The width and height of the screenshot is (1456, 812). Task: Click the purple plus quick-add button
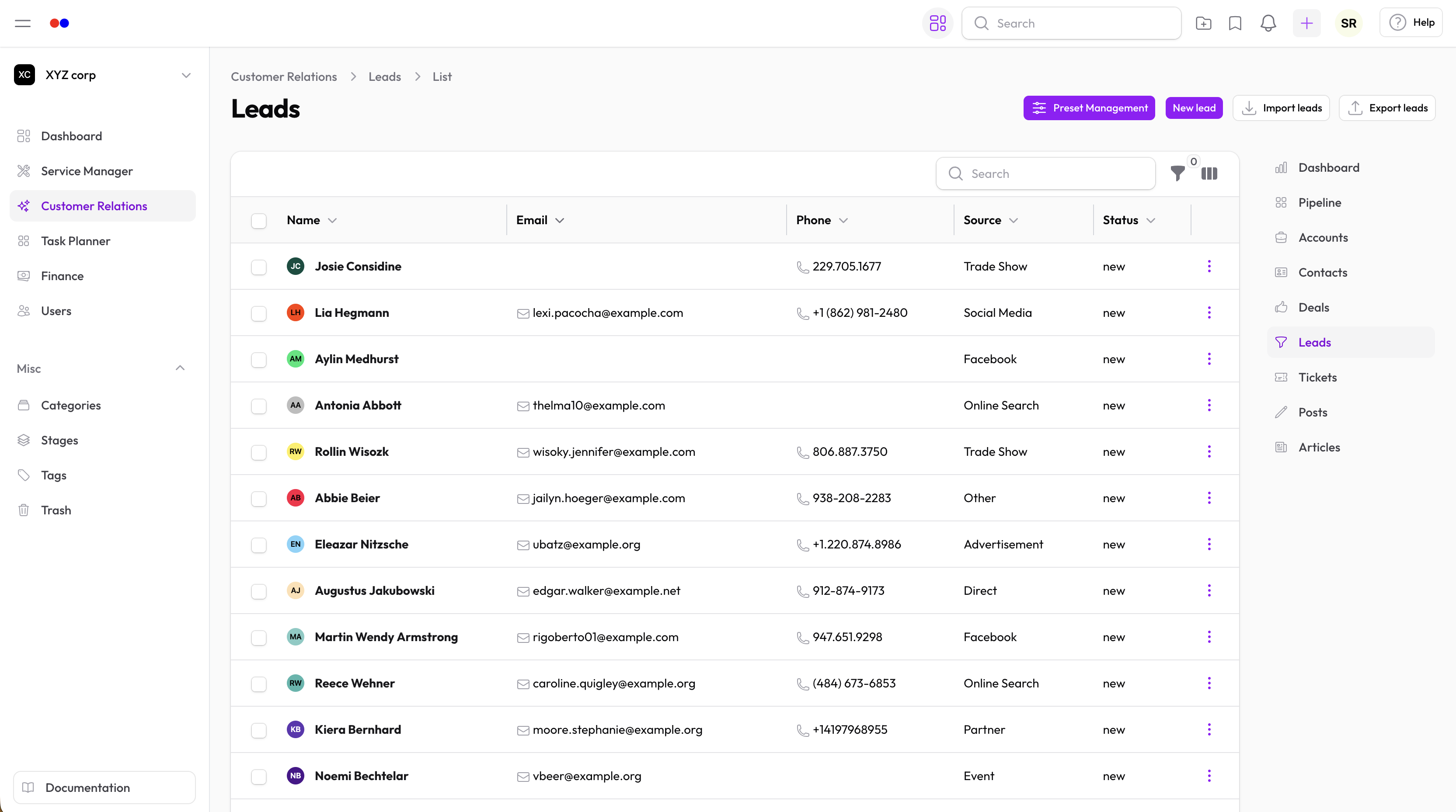tap(1306, 23)
